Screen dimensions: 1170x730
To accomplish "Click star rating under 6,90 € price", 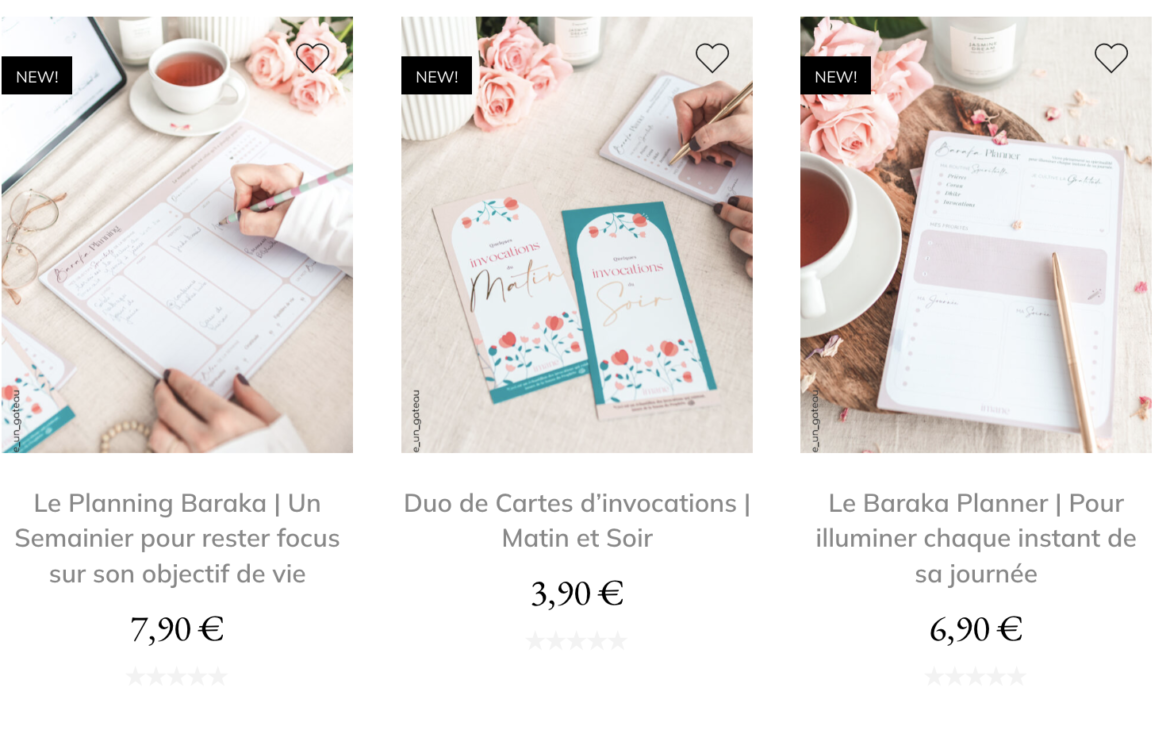I will point(976,677).
